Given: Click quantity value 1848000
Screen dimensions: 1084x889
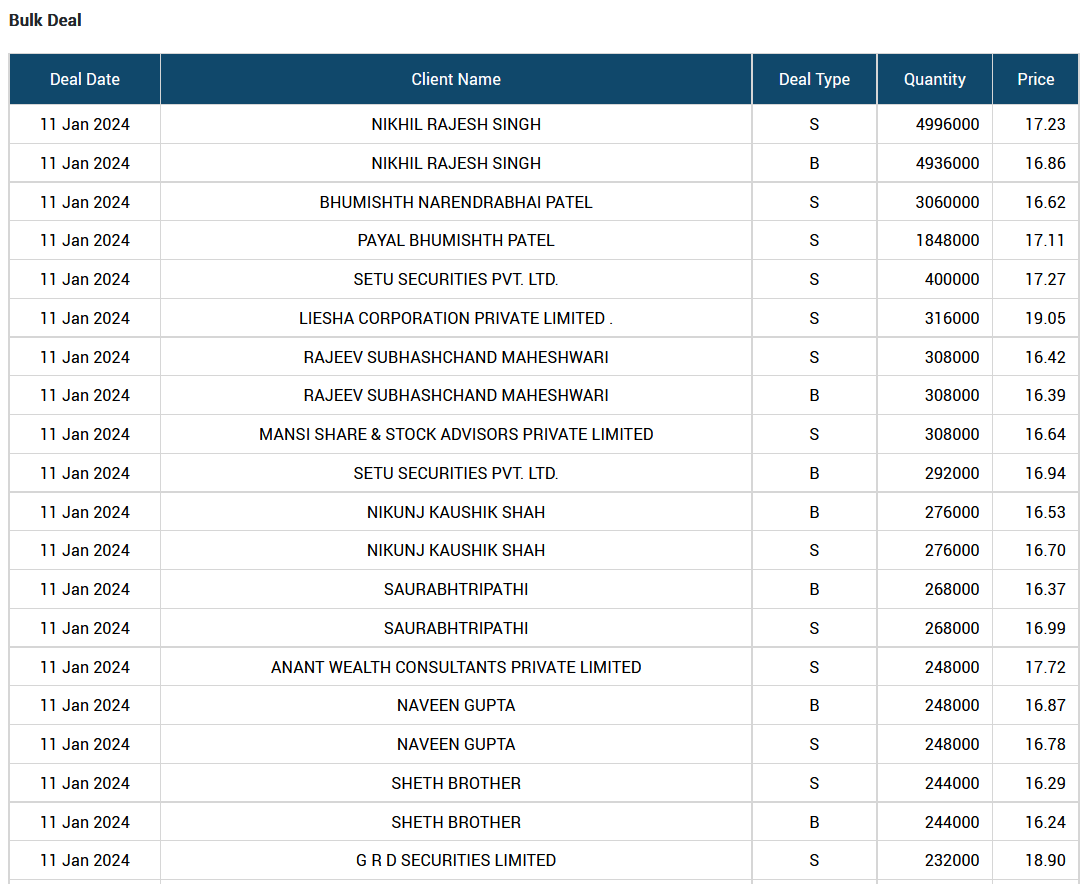Looking at the screenshot, I should tap(947, 241).
